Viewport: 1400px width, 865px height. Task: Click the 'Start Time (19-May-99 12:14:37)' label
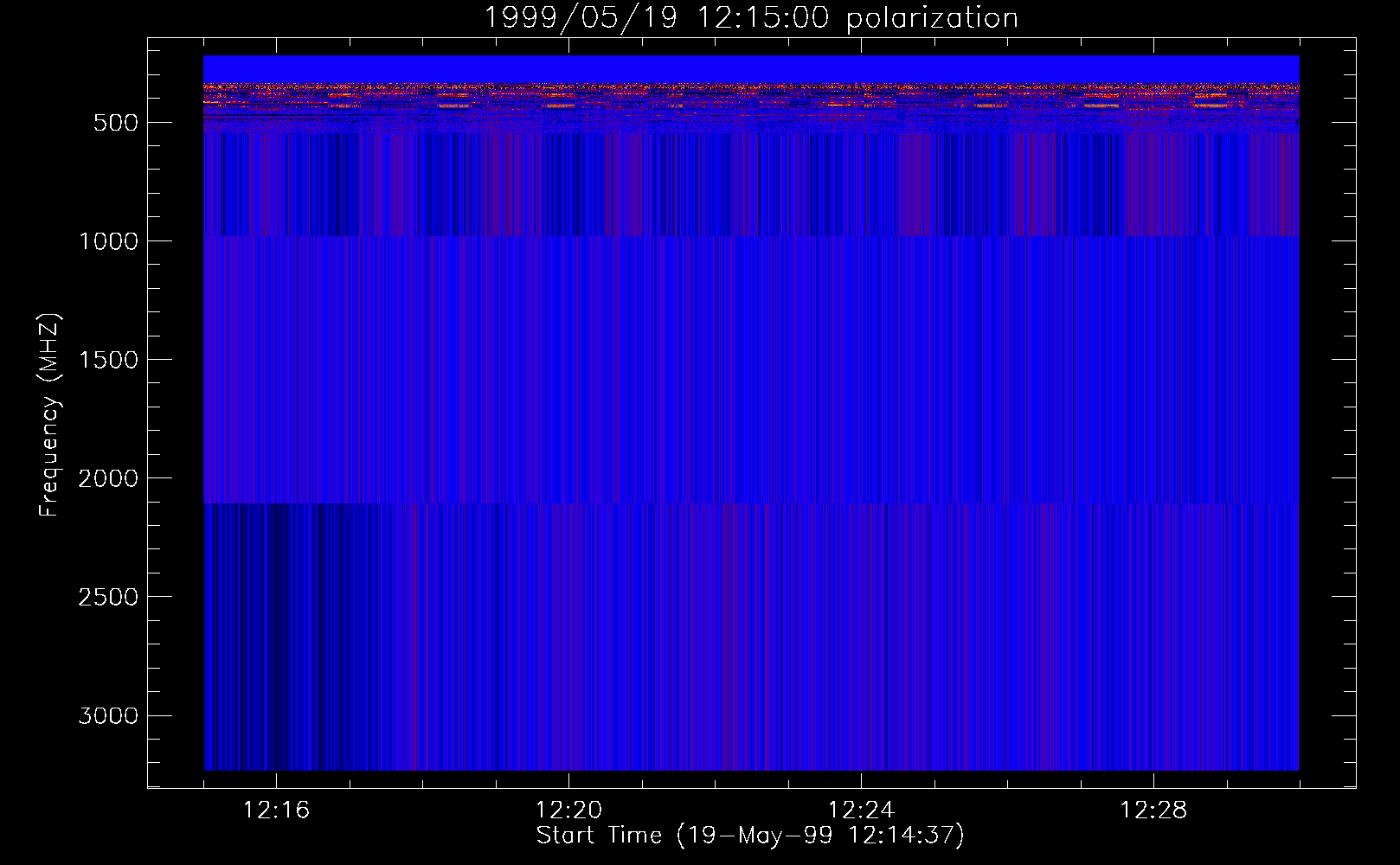tap(750, 836)
